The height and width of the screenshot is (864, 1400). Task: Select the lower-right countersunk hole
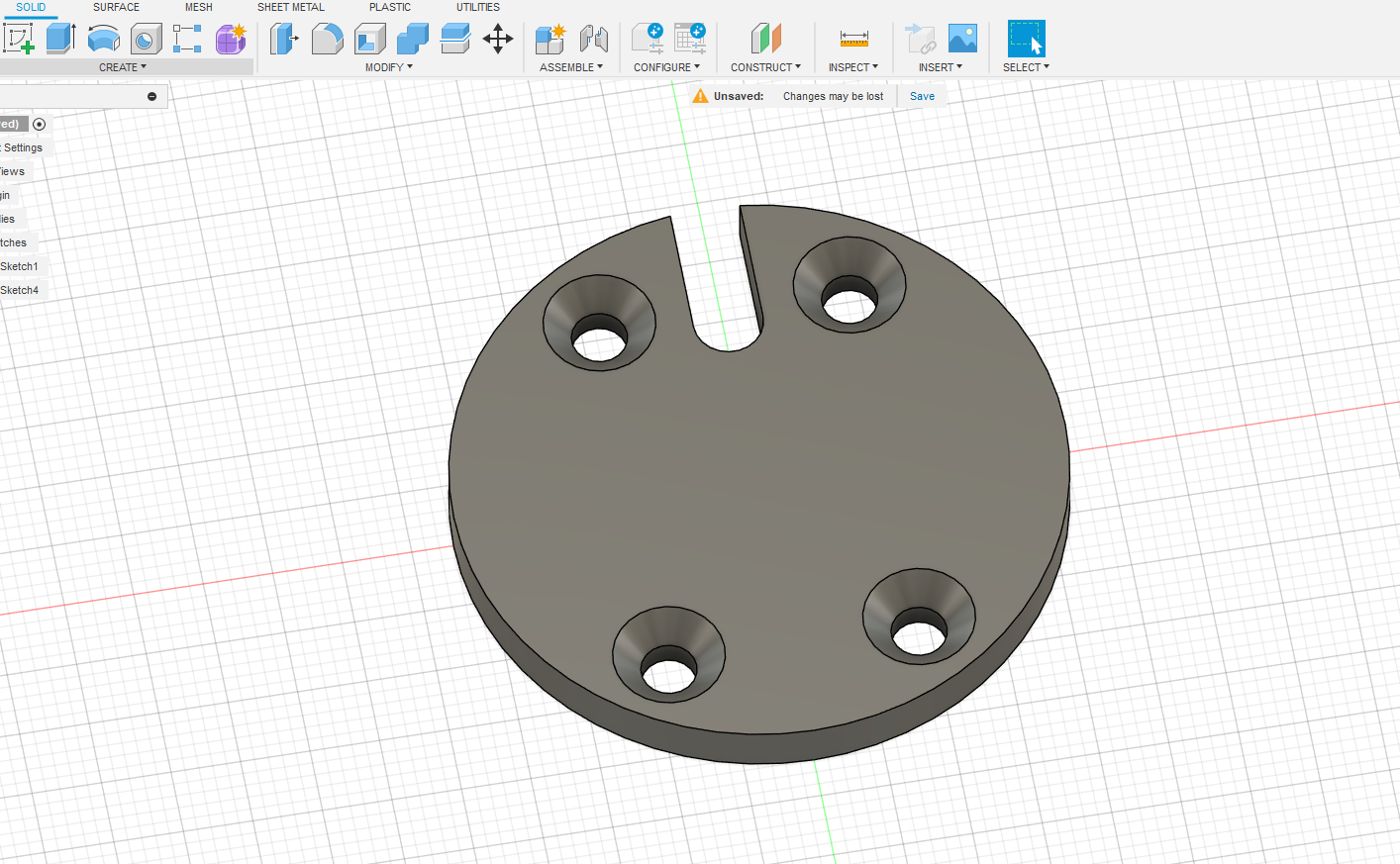pyautogui.click(x=919, y=618)
